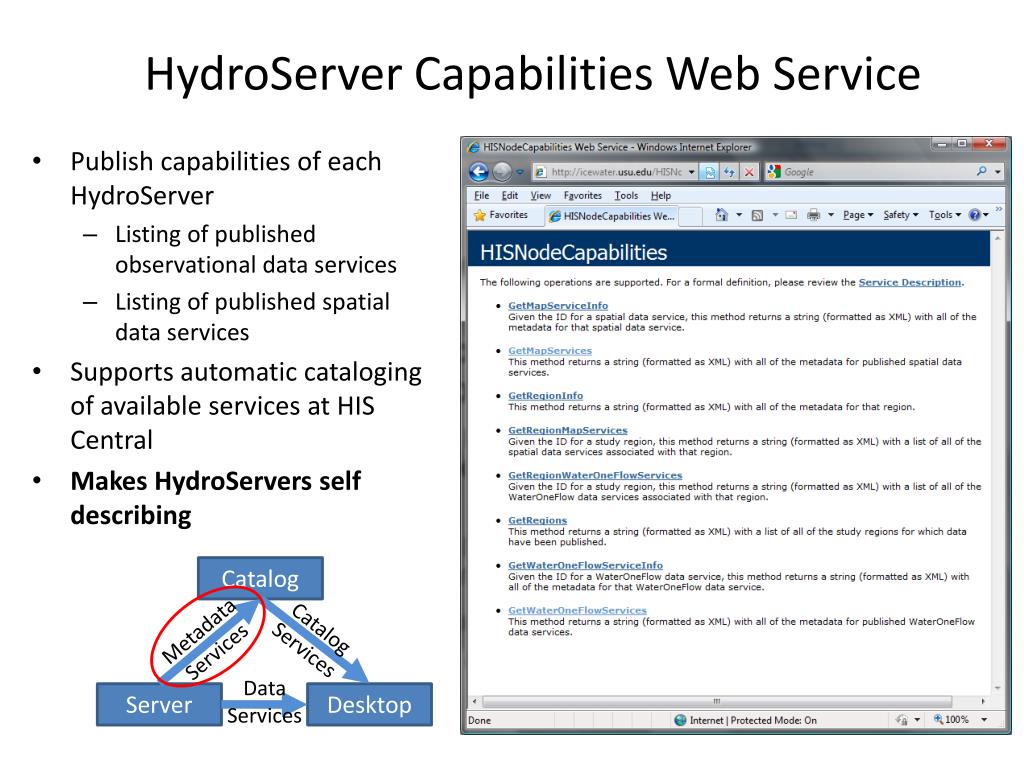The width and height of the screenshot is (1024, 768).
Task: Click the Read Mail envelope icon
Action: pyautogui.click(x=791, y=215)
